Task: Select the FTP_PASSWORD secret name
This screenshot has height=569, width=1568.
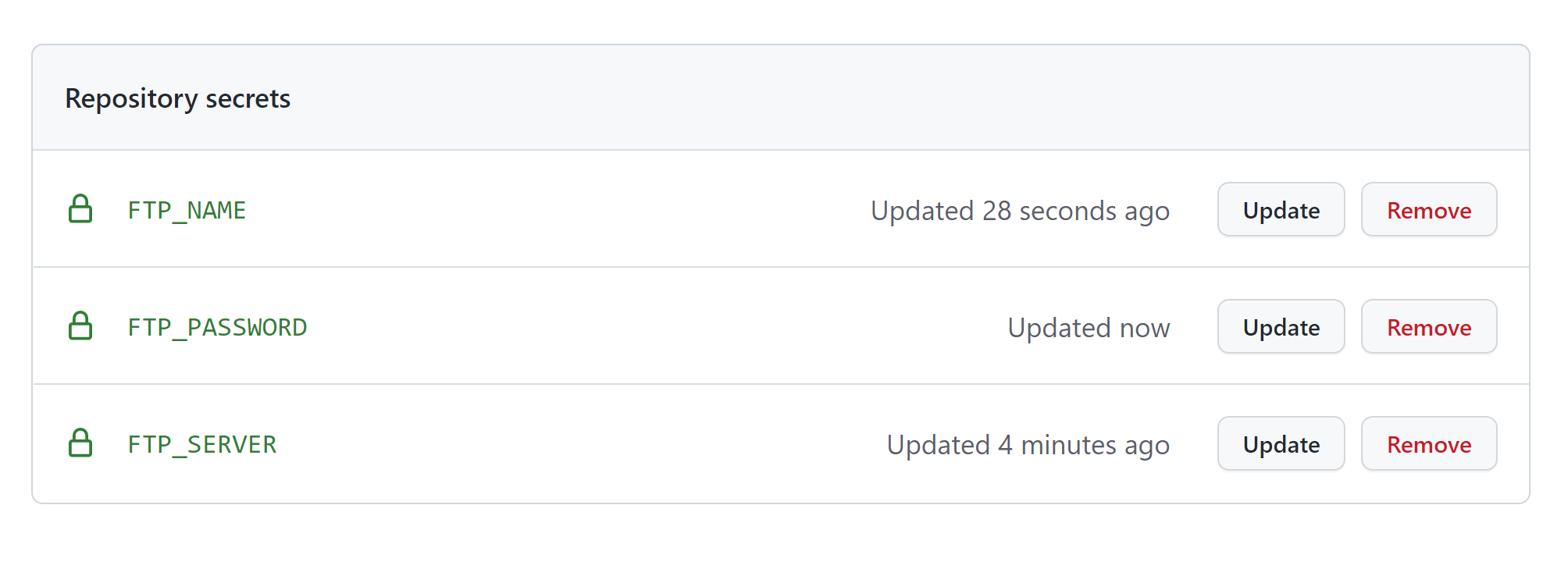Action: coord(217,328)
